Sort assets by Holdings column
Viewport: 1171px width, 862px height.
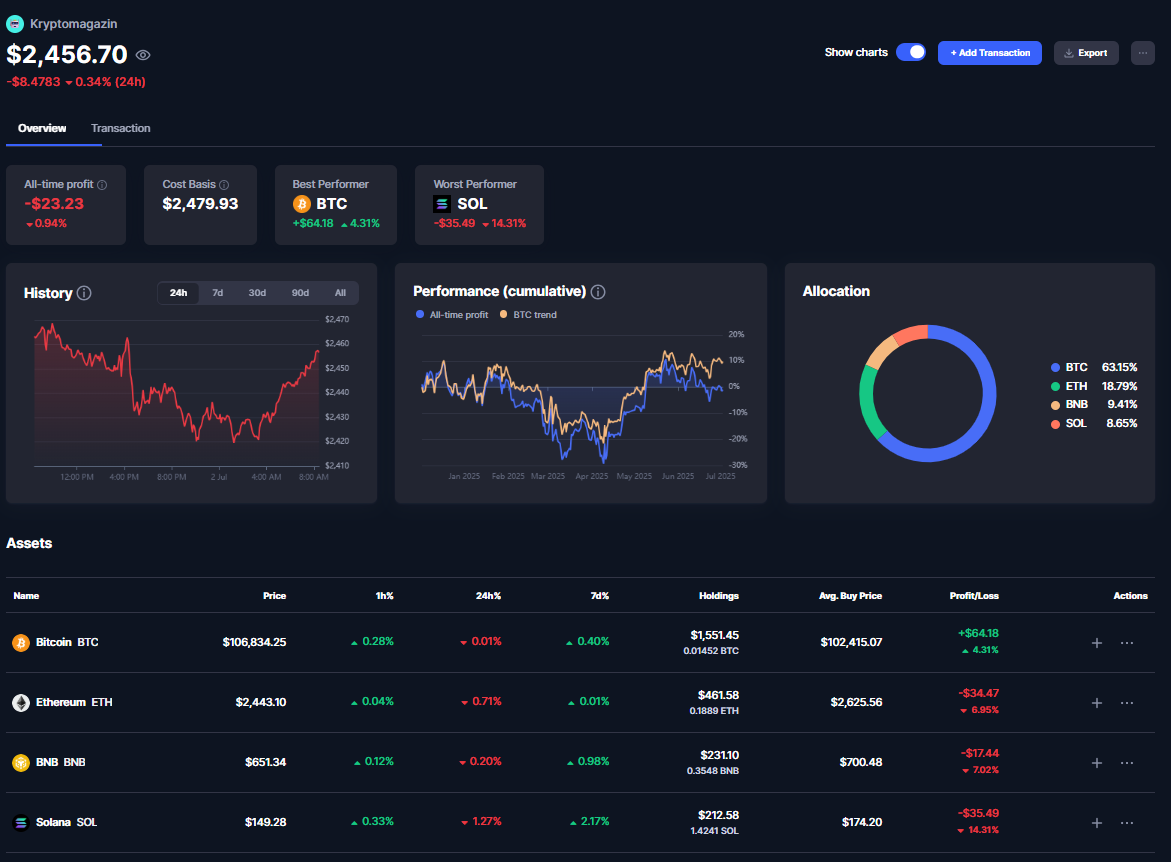[x=718, y=595]
